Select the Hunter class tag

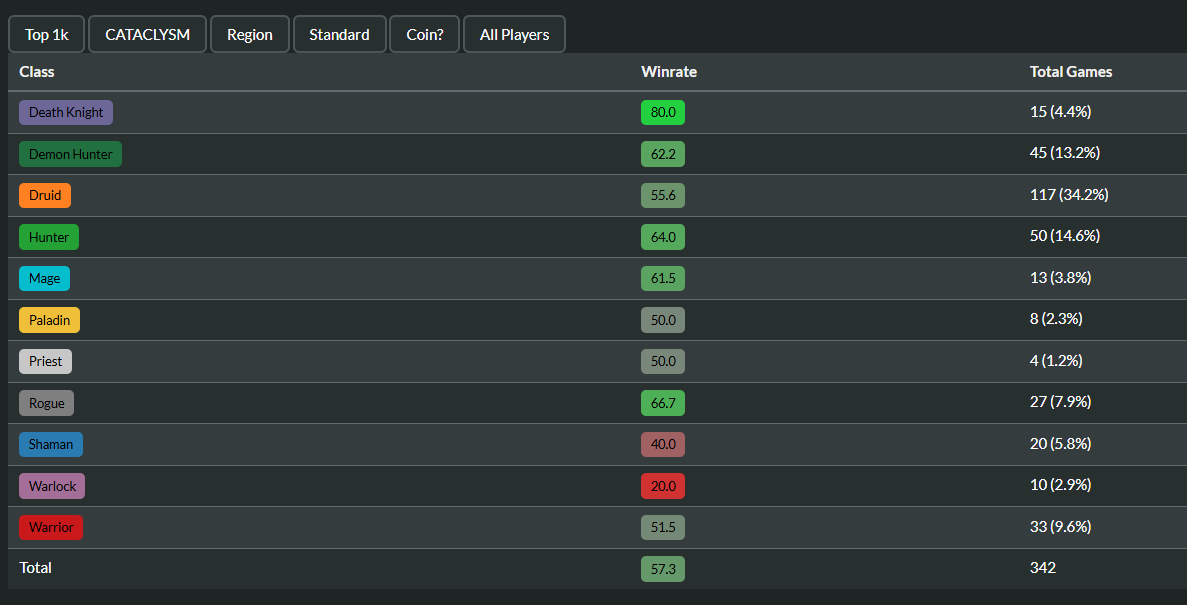tap(48, 237)
